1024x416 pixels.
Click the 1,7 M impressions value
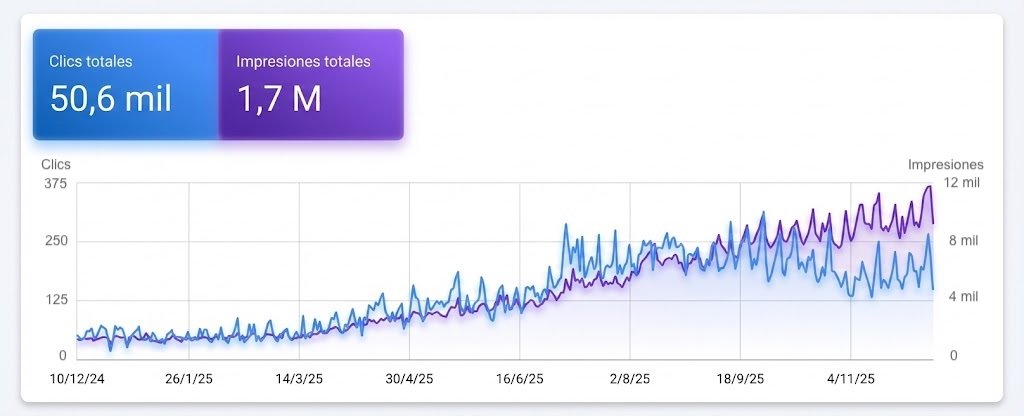coord(279,98)
